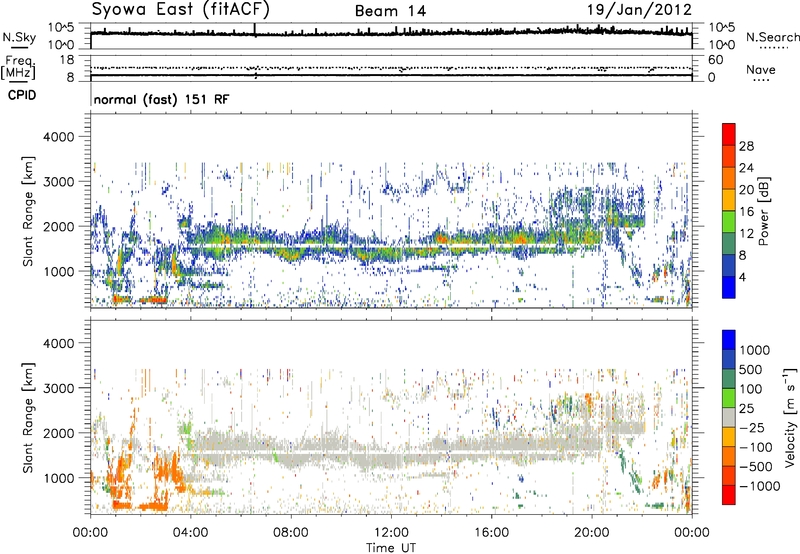
Task: Click the 'Velocity [m s-1]' colorbar title
Action: tap(790, 418)
